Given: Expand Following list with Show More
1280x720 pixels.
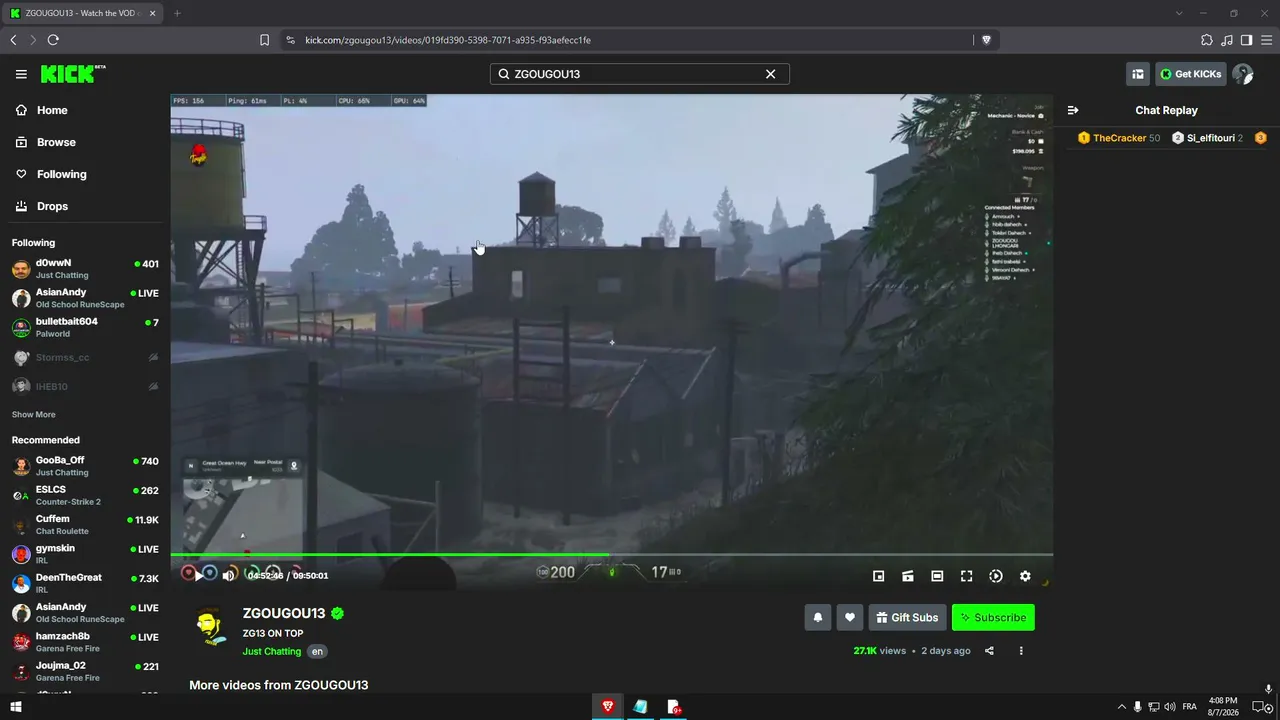Looking at the screenshot, I should point(34,414).
